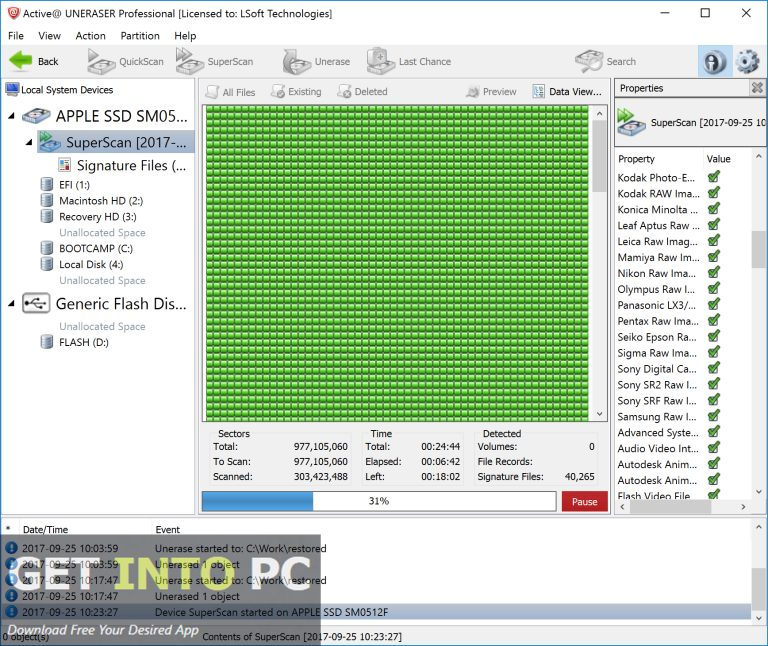Uncheck Olympus Raw signature

714,288
